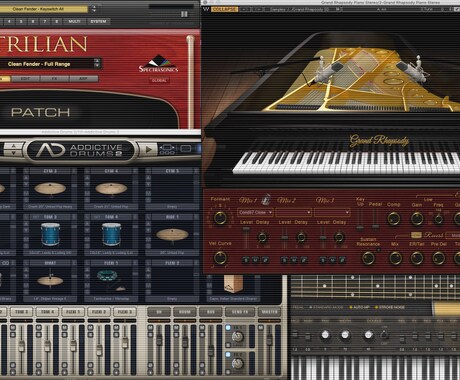Toggle the Reverb on switch
The height and width of the screenshot is (380, 460).
coord(416,235)
